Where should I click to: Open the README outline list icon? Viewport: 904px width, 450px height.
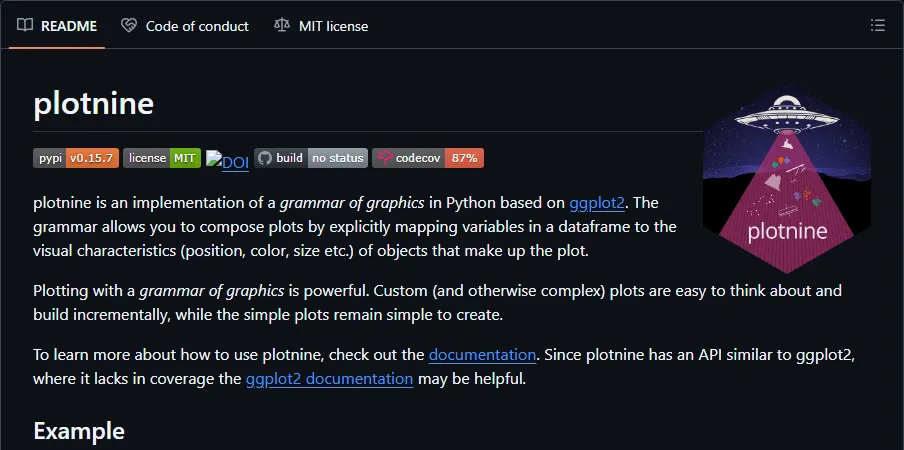877,25
